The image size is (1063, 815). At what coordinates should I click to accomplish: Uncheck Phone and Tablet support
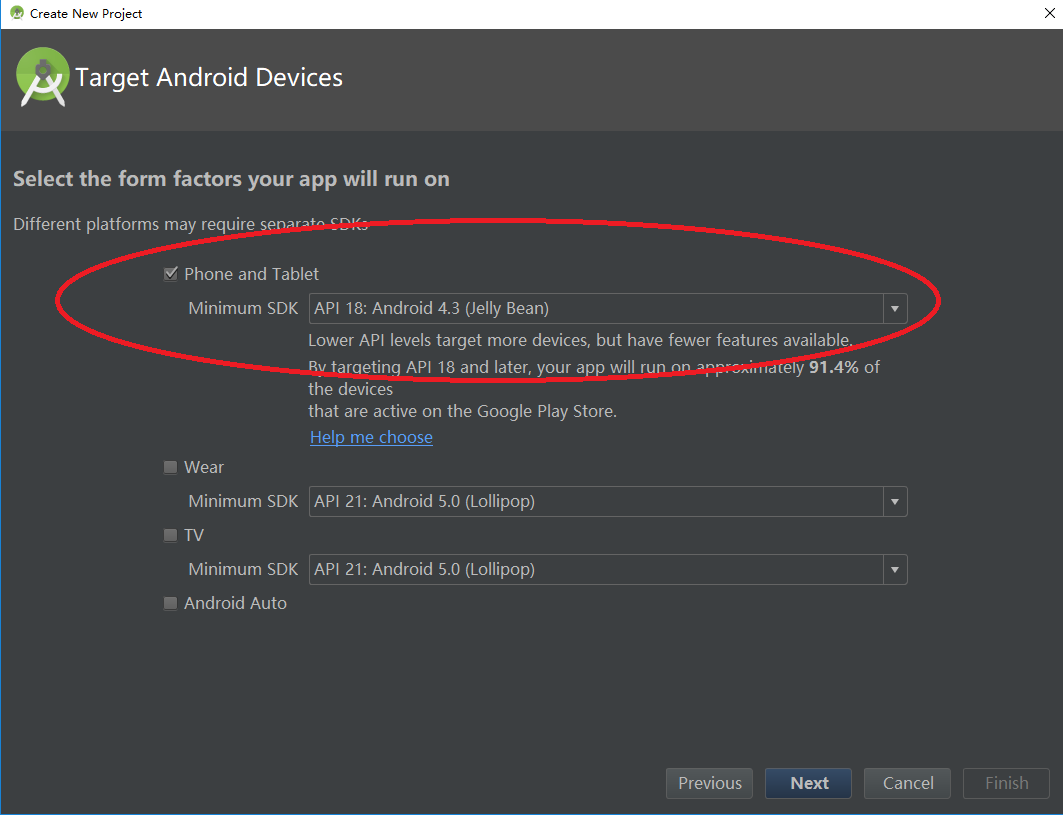click(x=170, y=273)
